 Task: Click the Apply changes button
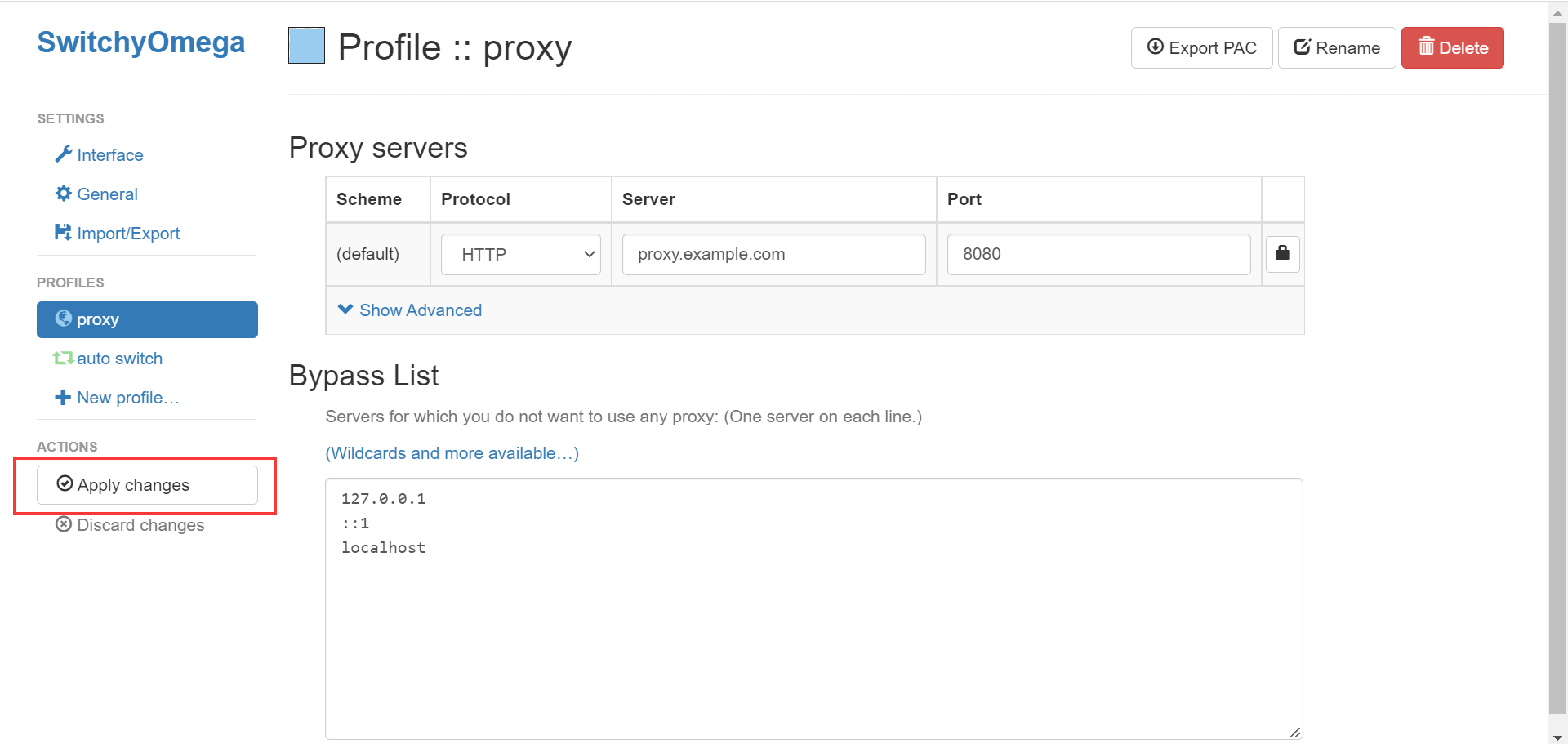click(147, 485)
